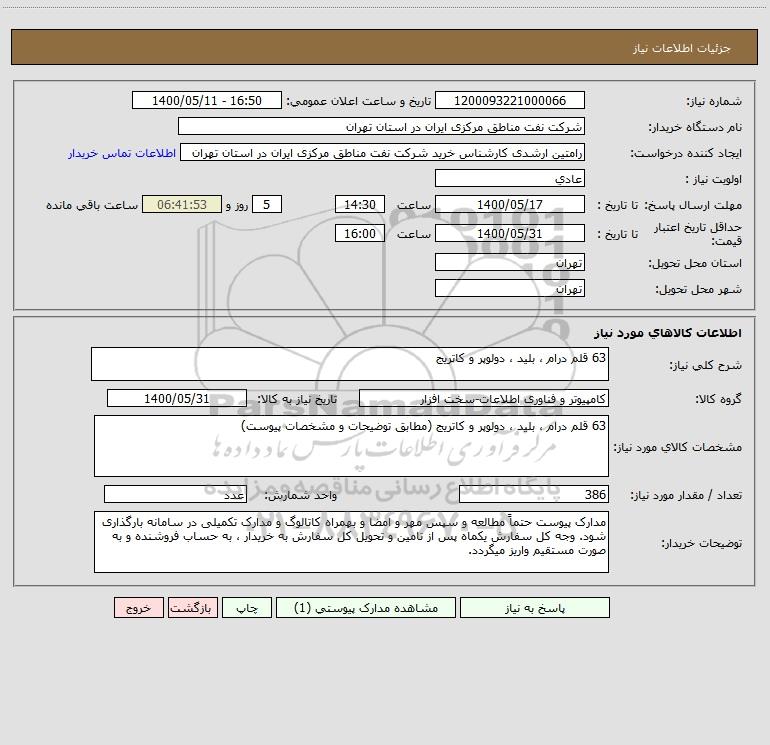Click the چاپ print button
This screenshot has height=745, width=770.
point(247,608)
